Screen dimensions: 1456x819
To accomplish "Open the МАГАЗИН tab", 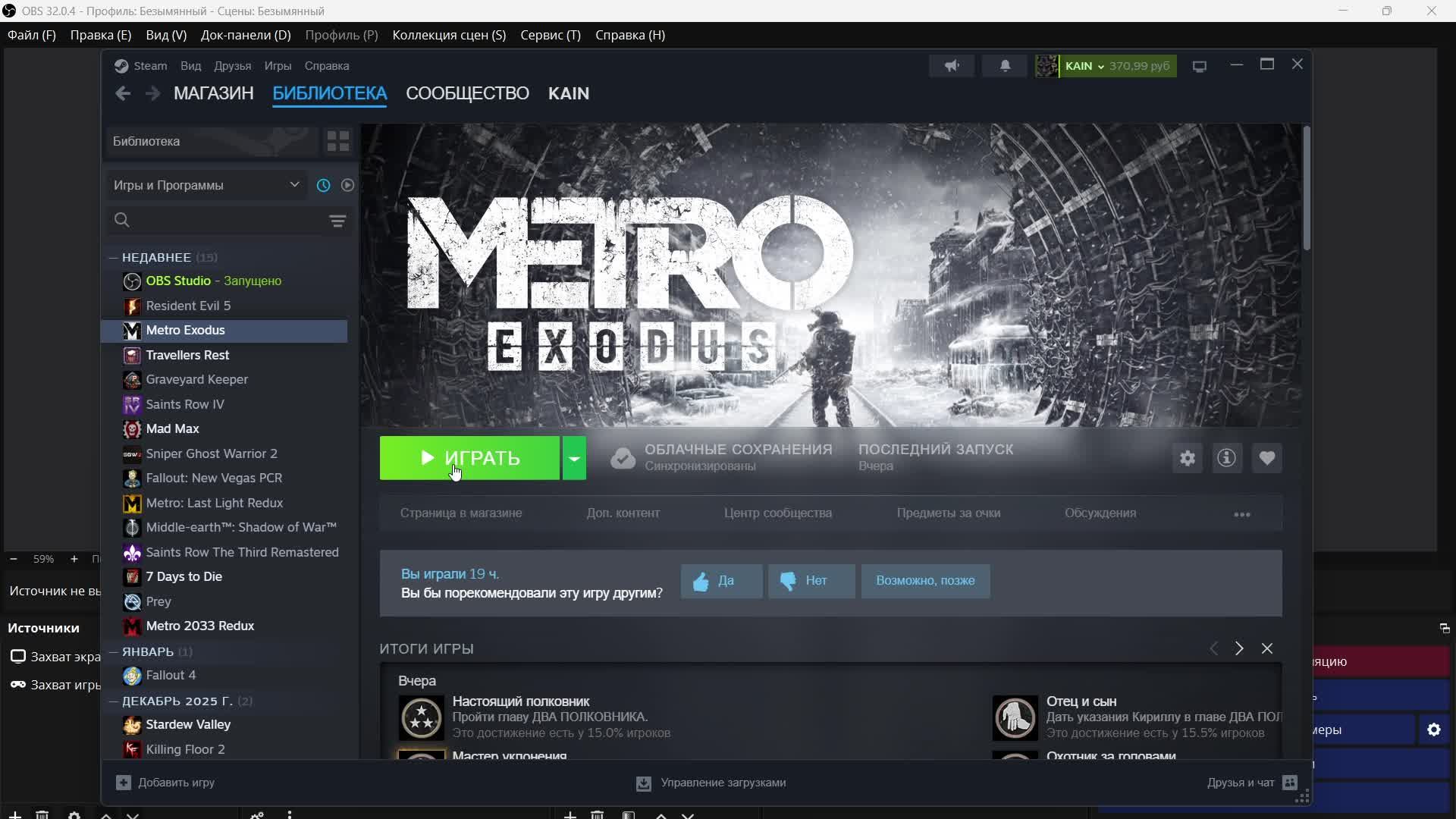I will pyautogui.click(x=213, y=93).
